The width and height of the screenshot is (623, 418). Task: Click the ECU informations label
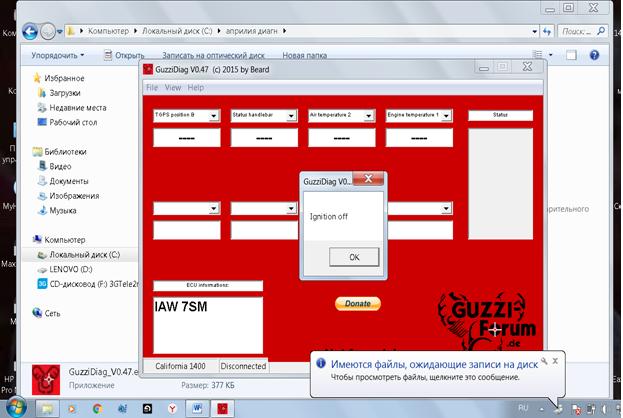click(208, 285)
